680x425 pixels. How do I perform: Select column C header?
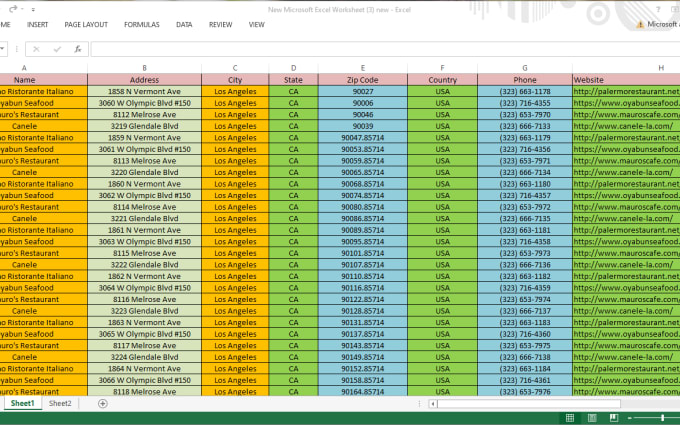[235, 68]
